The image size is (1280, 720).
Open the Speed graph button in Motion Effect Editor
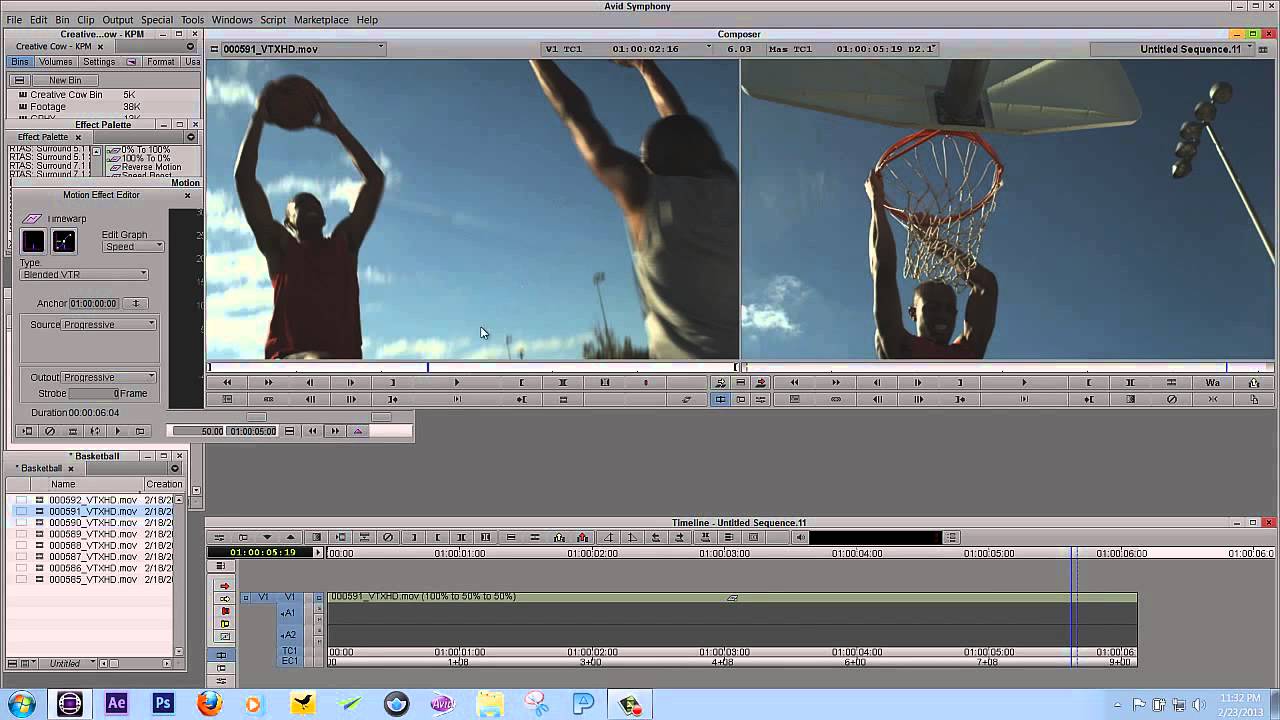[x=33, y=241]
